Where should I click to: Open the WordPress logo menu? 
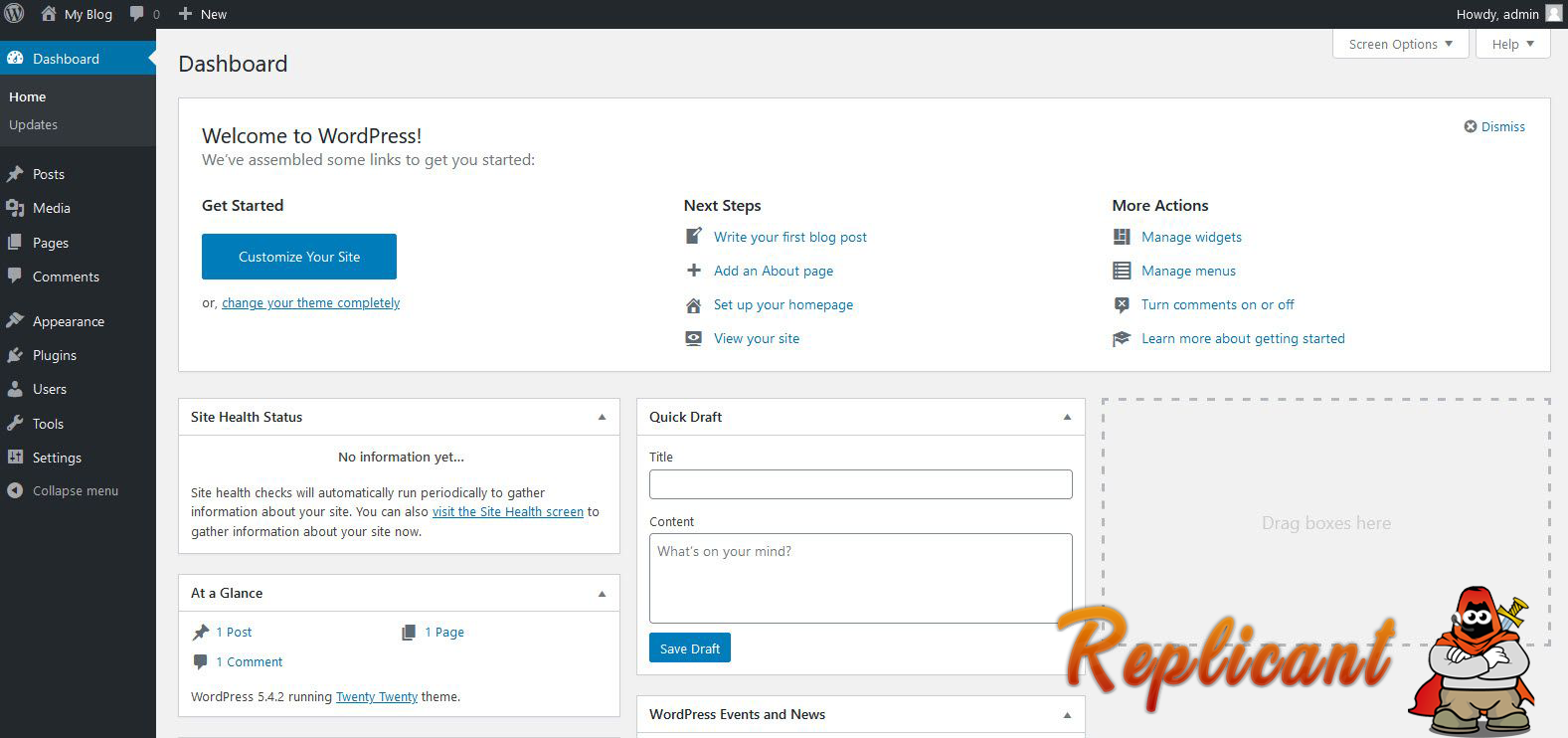14,14
